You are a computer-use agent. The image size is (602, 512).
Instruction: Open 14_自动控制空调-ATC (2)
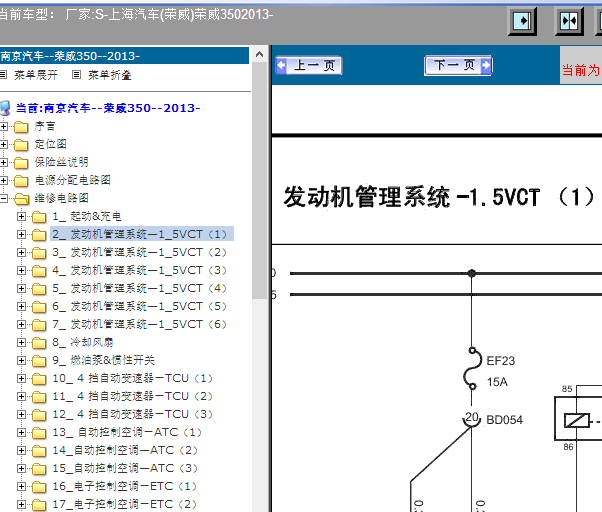[125, 450]
